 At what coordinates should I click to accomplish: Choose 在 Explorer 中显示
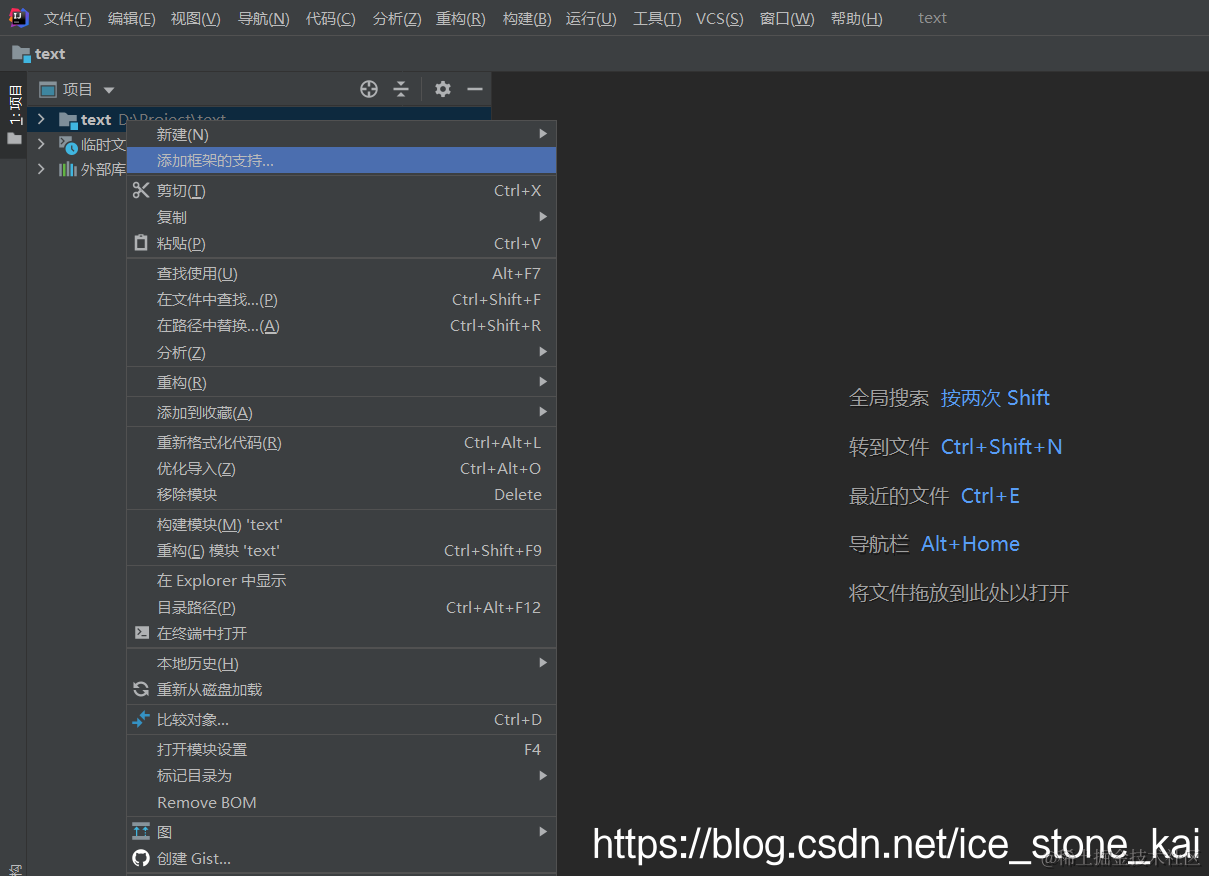341,580
